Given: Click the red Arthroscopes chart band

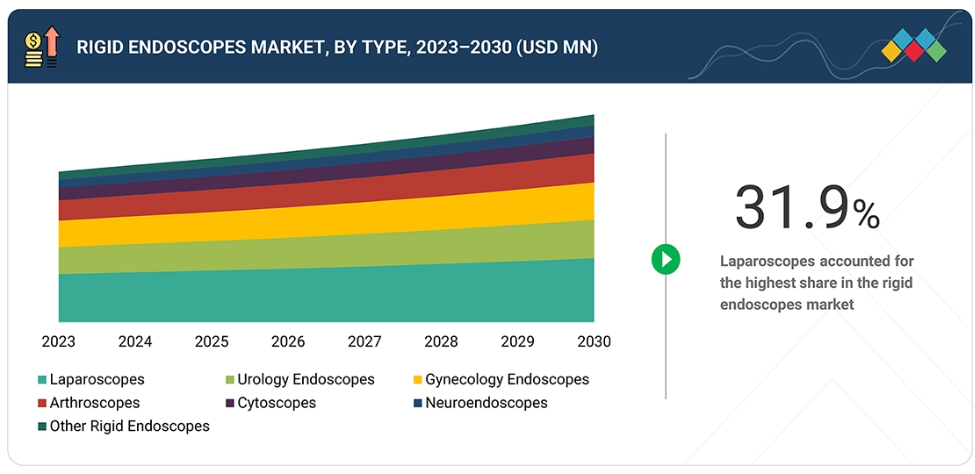Looking at the screenshot, I should click(320, 197).
